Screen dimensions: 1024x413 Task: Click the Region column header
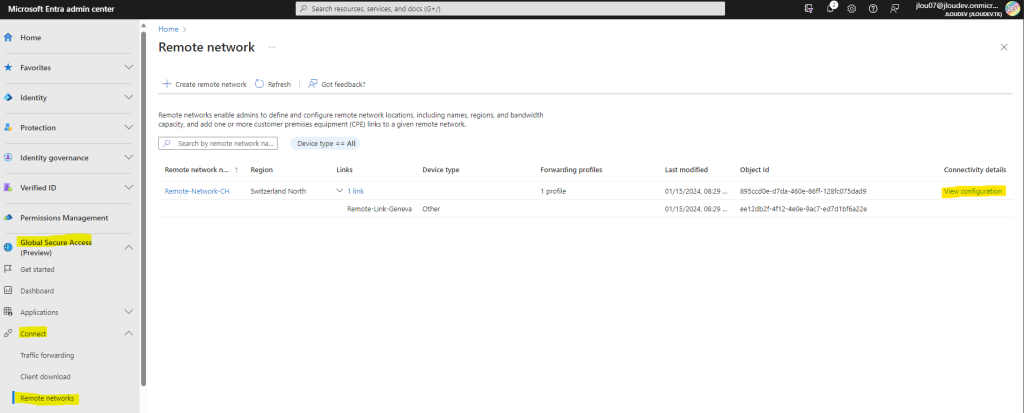[261, 170]
